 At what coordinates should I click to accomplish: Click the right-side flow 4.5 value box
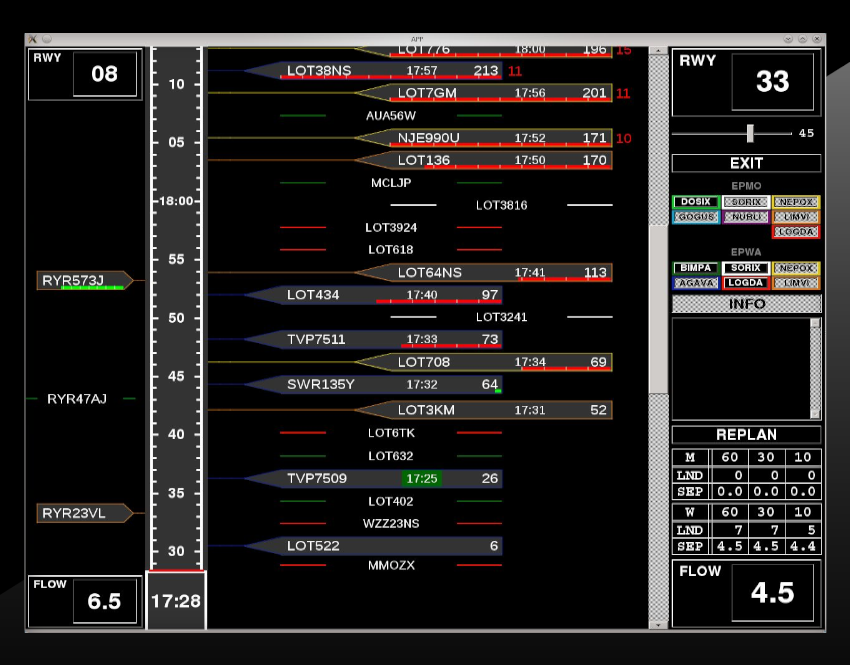[772, 592]
